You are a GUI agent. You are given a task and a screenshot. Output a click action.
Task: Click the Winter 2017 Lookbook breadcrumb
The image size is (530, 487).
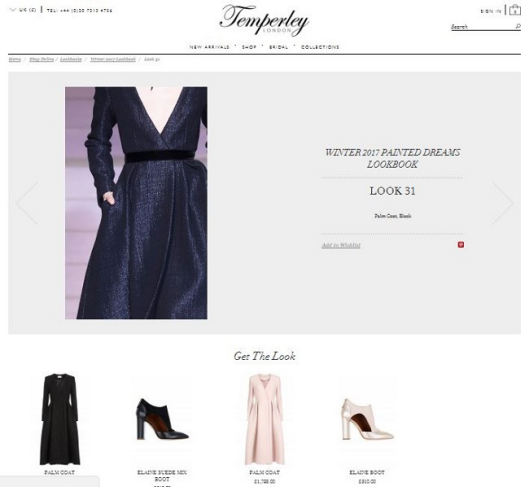click(x=113, y=59)
